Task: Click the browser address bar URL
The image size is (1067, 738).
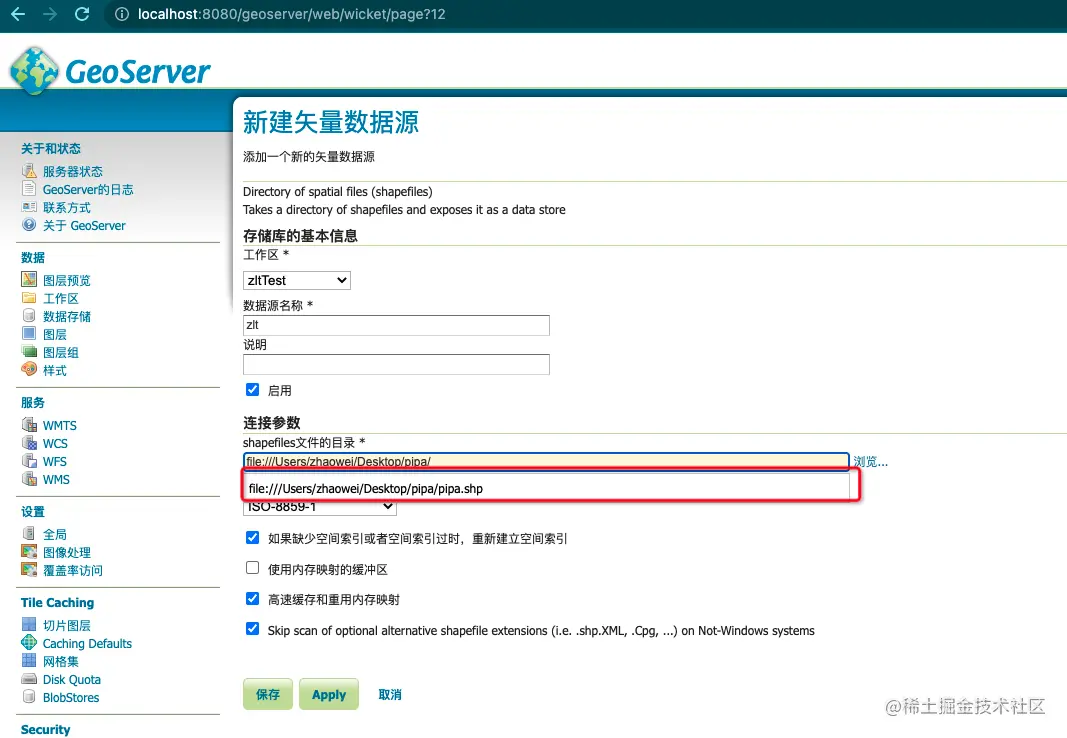Action: point(292,14)
